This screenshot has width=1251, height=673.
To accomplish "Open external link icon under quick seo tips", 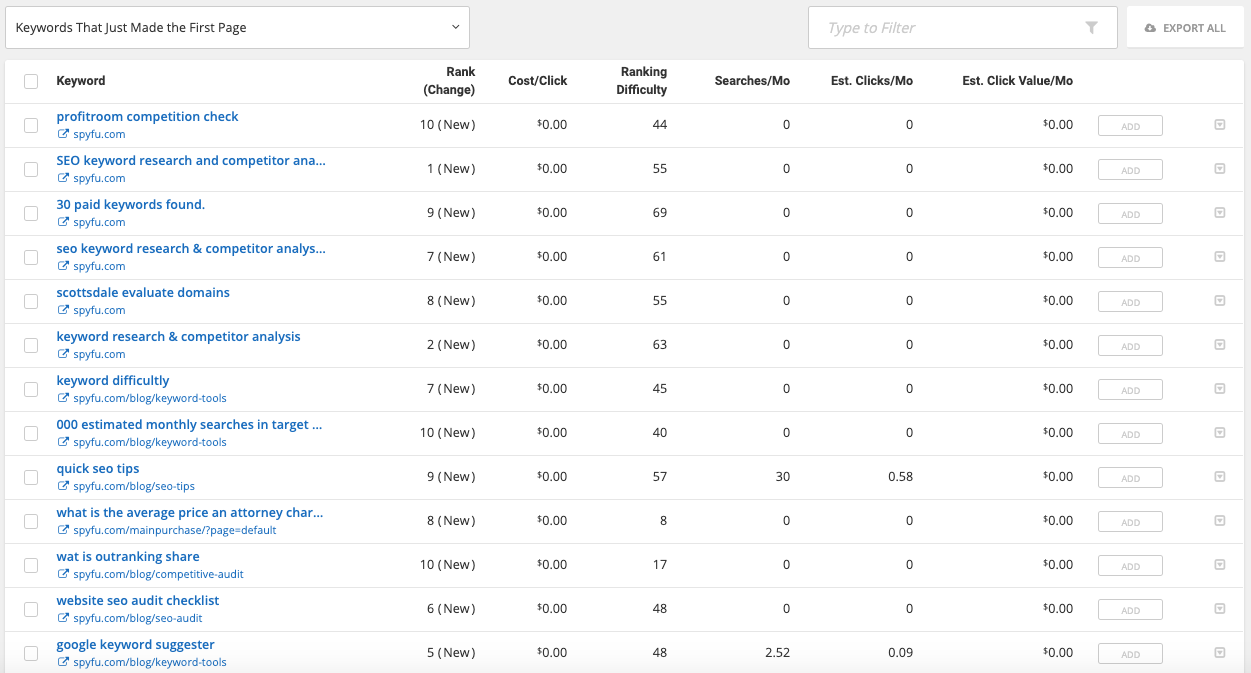I will tap(63, 486).
